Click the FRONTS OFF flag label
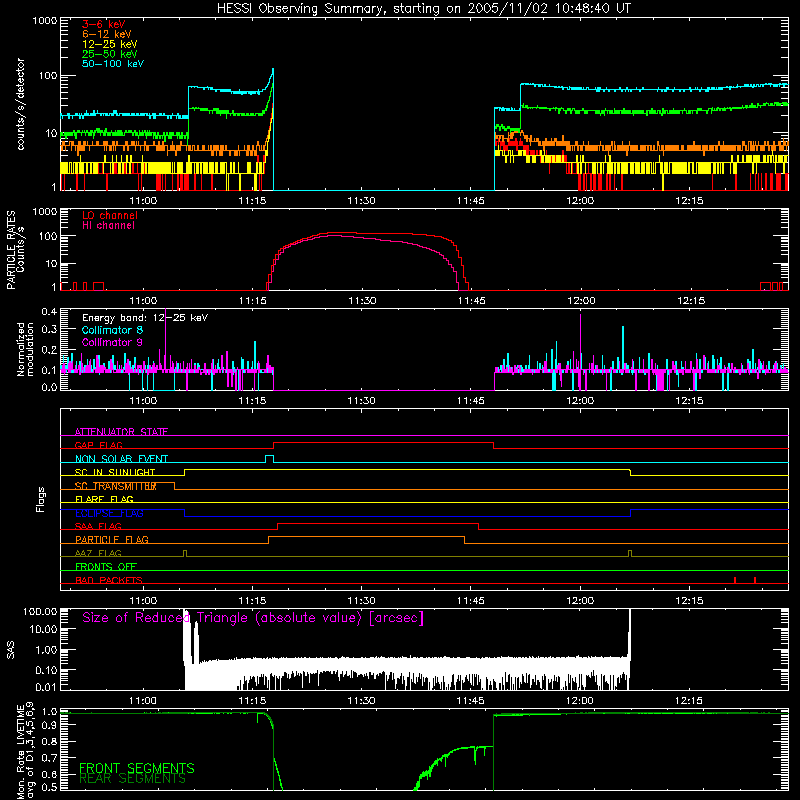Viewport: 800px width, 800px height. click(x=106, y=566)
